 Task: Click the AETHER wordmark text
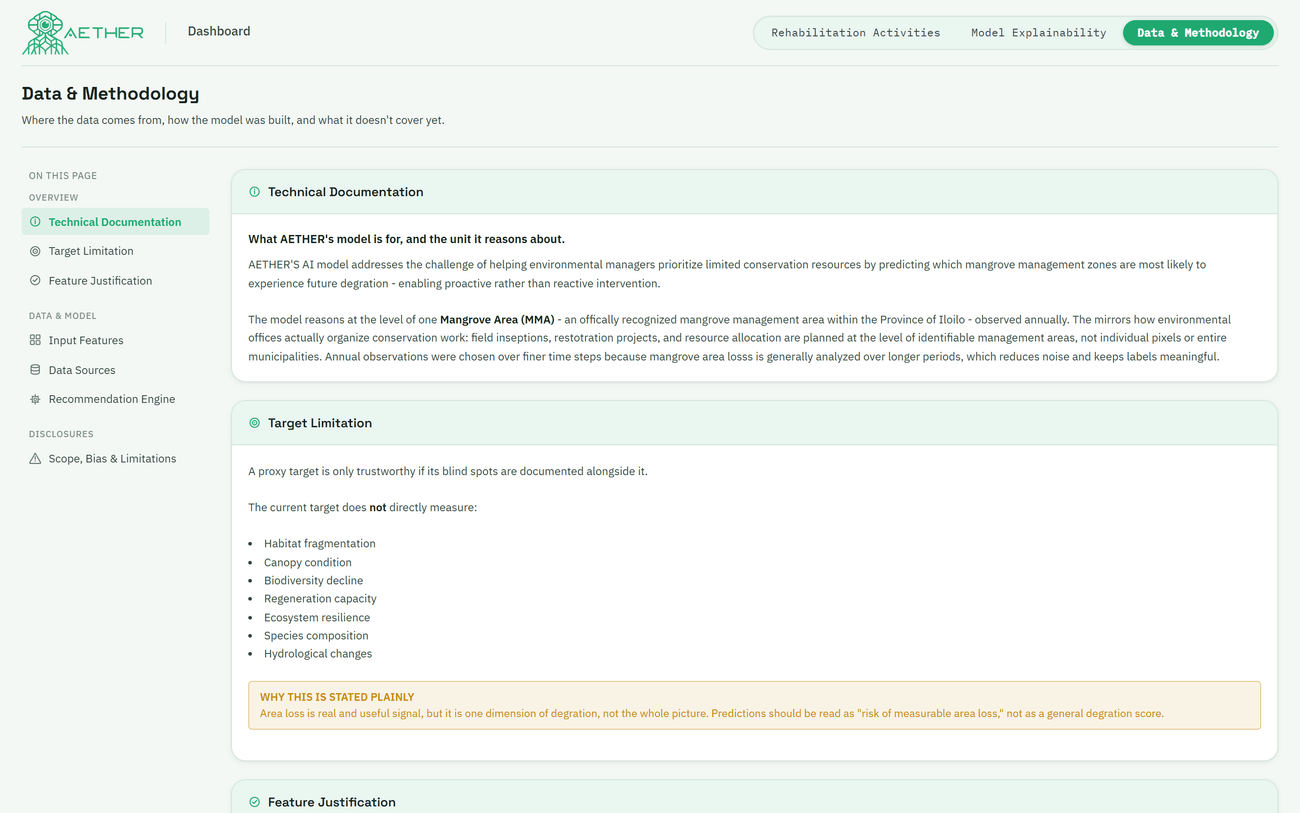click(x=106, y=32)
